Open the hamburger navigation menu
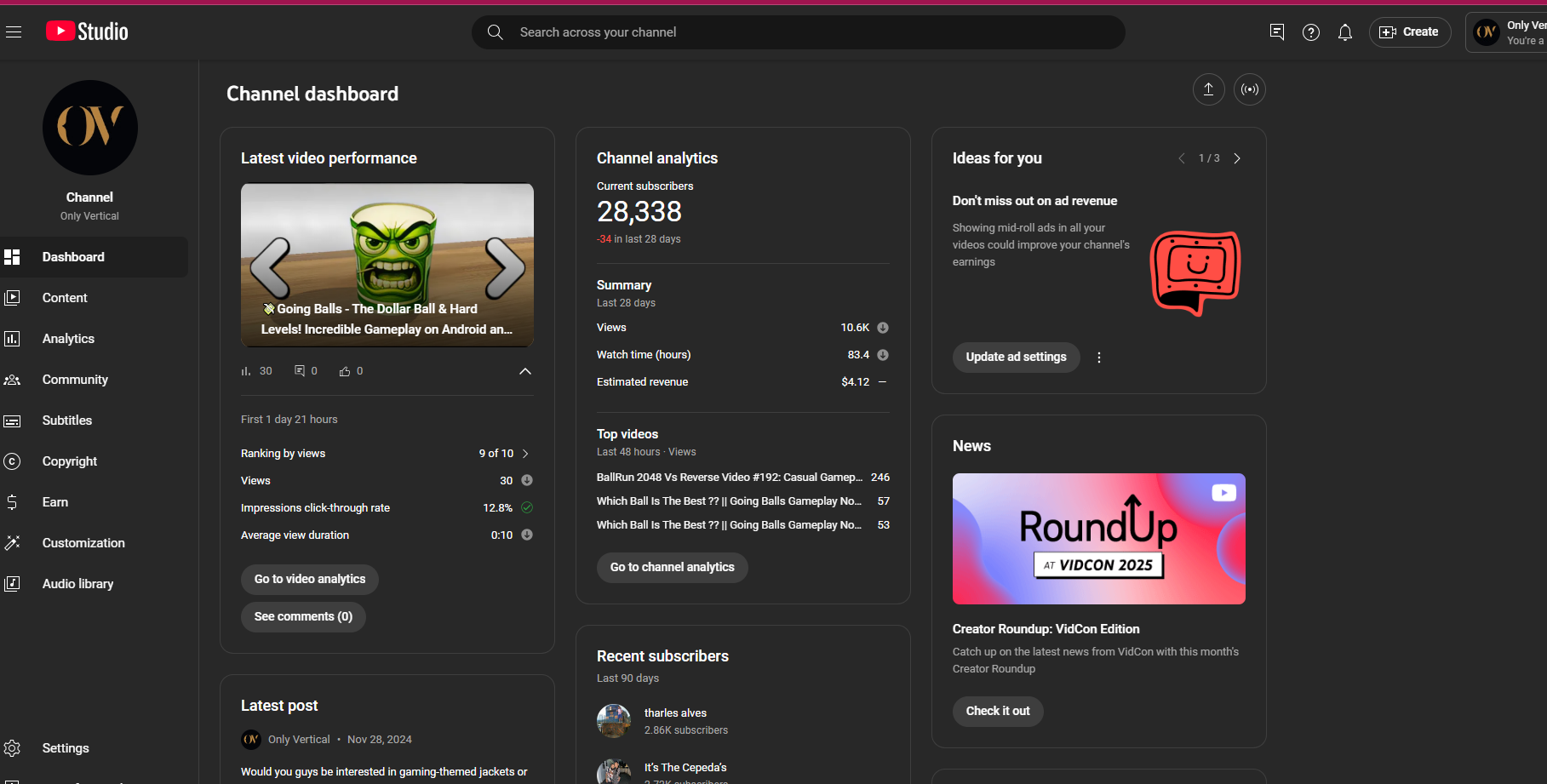This screenshot has height=784, width=1547. pyautogui.click(x=13, y=32)
